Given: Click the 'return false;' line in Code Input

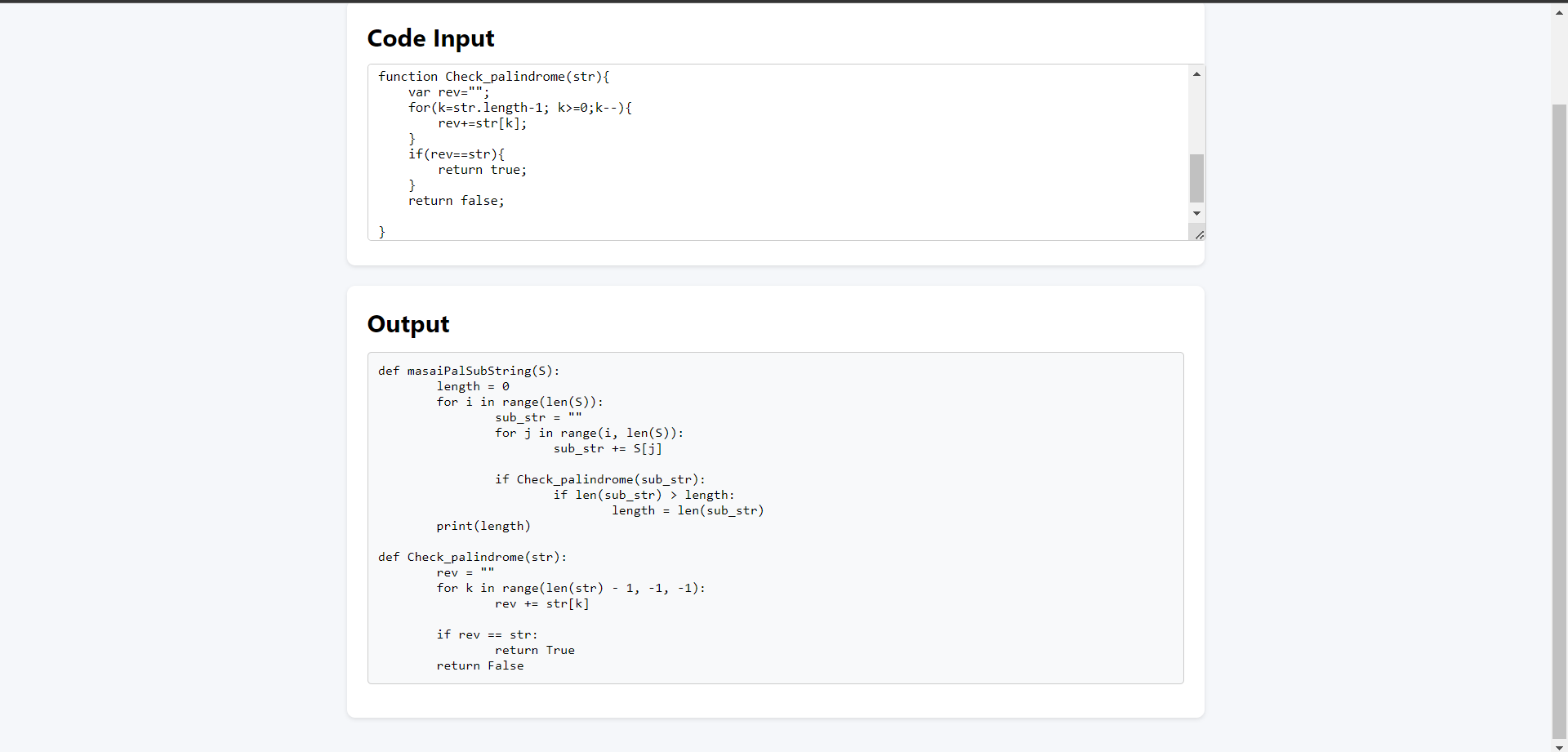Looking at the screenshot, I should [457, 201].
